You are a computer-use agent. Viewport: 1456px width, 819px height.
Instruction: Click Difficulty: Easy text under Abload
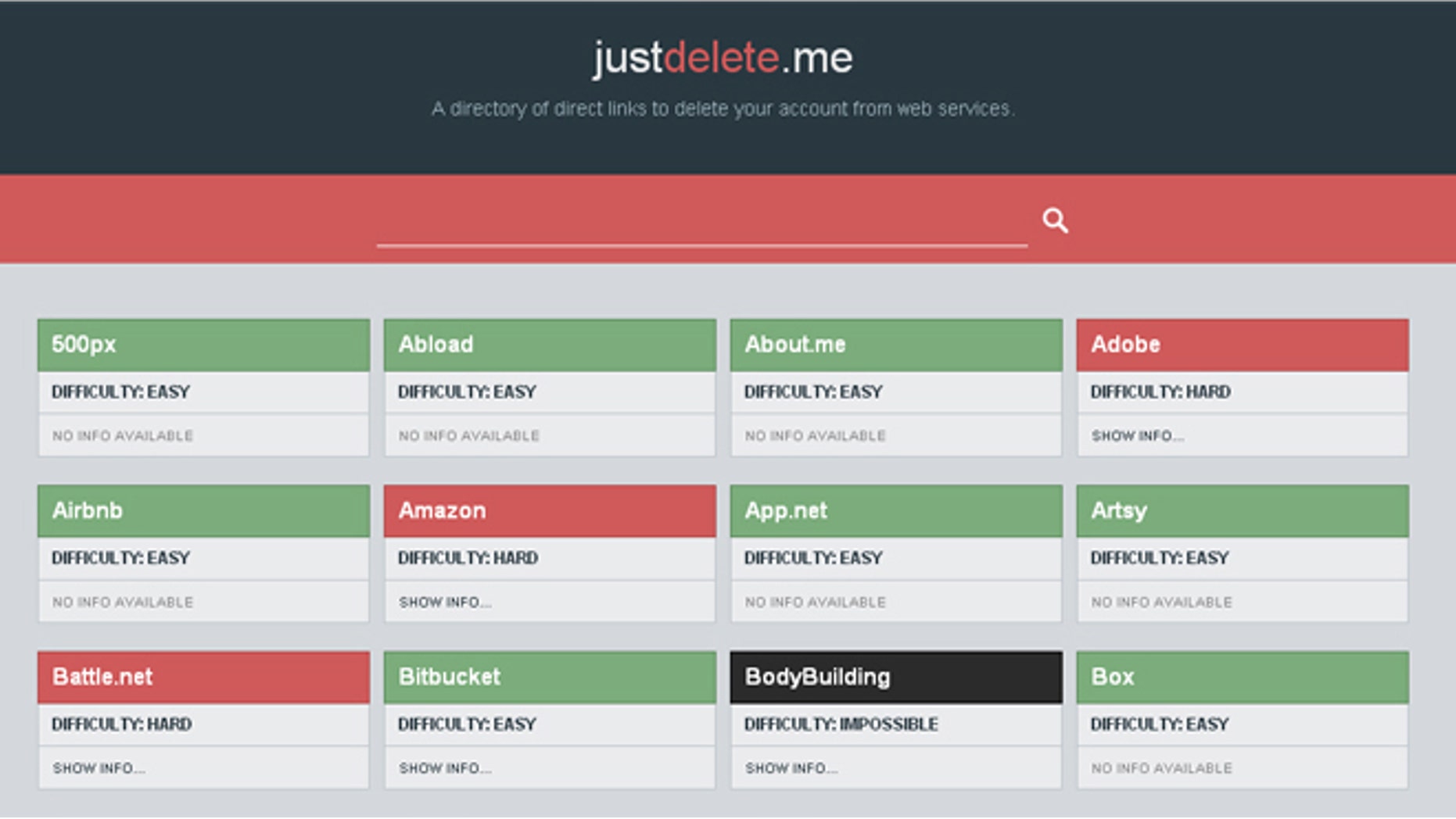click(x=467, y=392)
